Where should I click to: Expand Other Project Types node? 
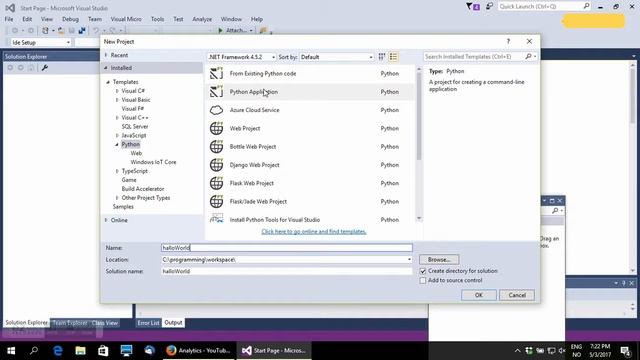pyautogui.click(x=117, y=198)
